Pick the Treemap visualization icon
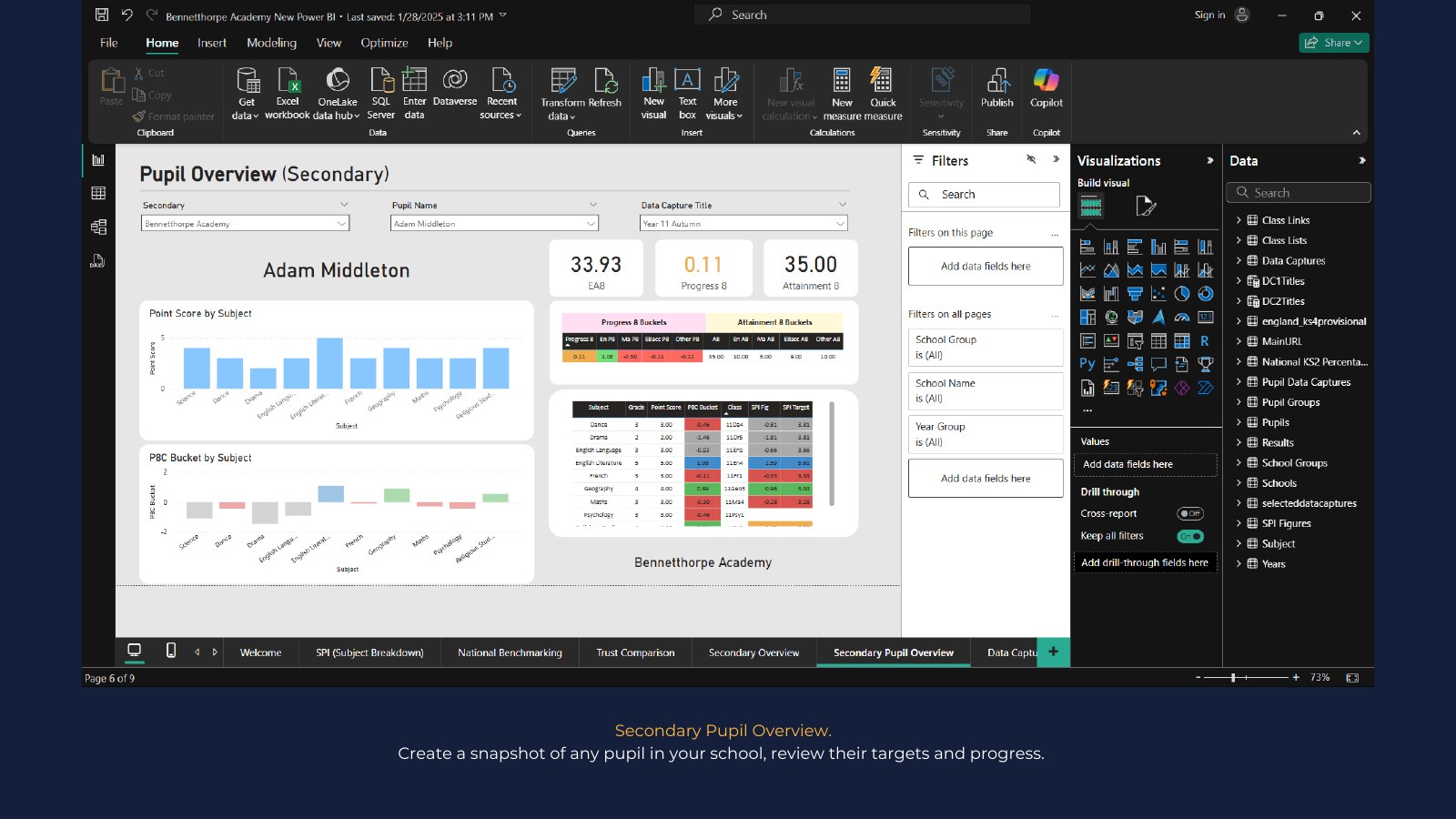This screenshot has height=819, width=1456. (x=1087, y=317)
